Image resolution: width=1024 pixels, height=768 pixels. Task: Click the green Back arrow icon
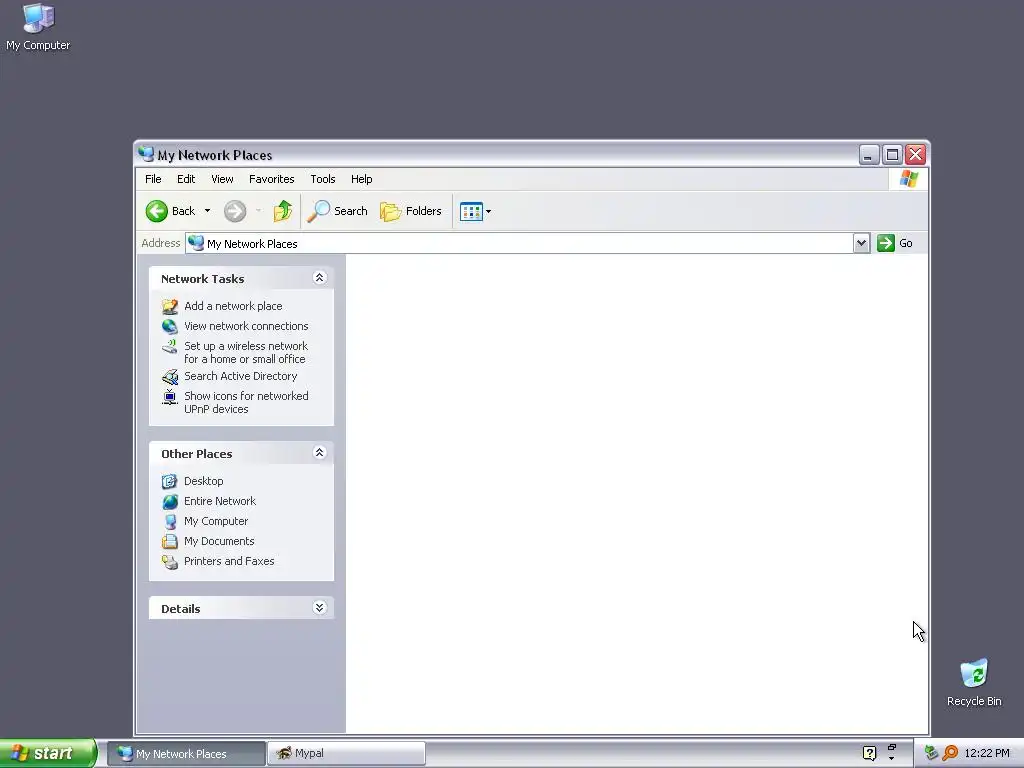click(157, 211)
